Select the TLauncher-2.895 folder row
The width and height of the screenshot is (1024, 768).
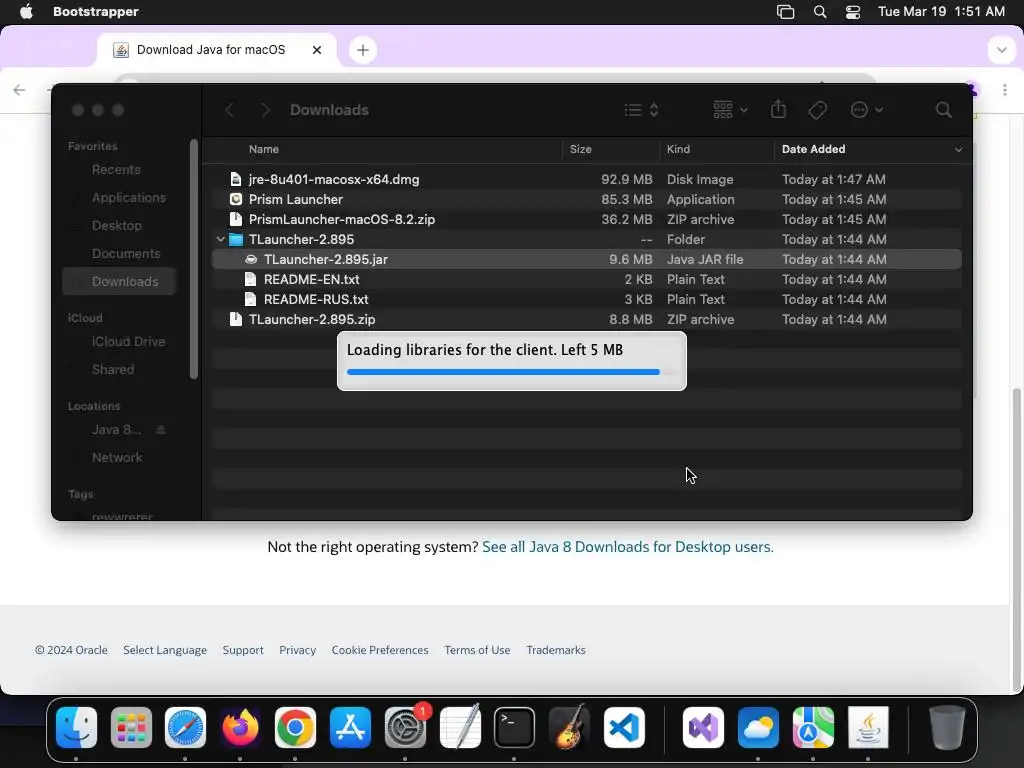[586, 239]
